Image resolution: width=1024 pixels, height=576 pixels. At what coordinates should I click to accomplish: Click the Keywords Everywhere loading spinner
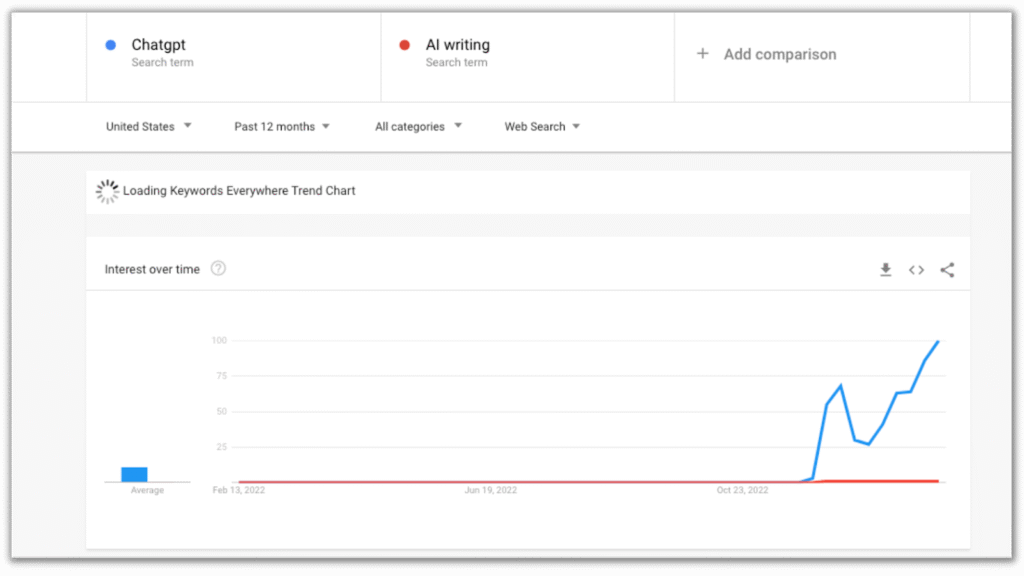point(107,191)
